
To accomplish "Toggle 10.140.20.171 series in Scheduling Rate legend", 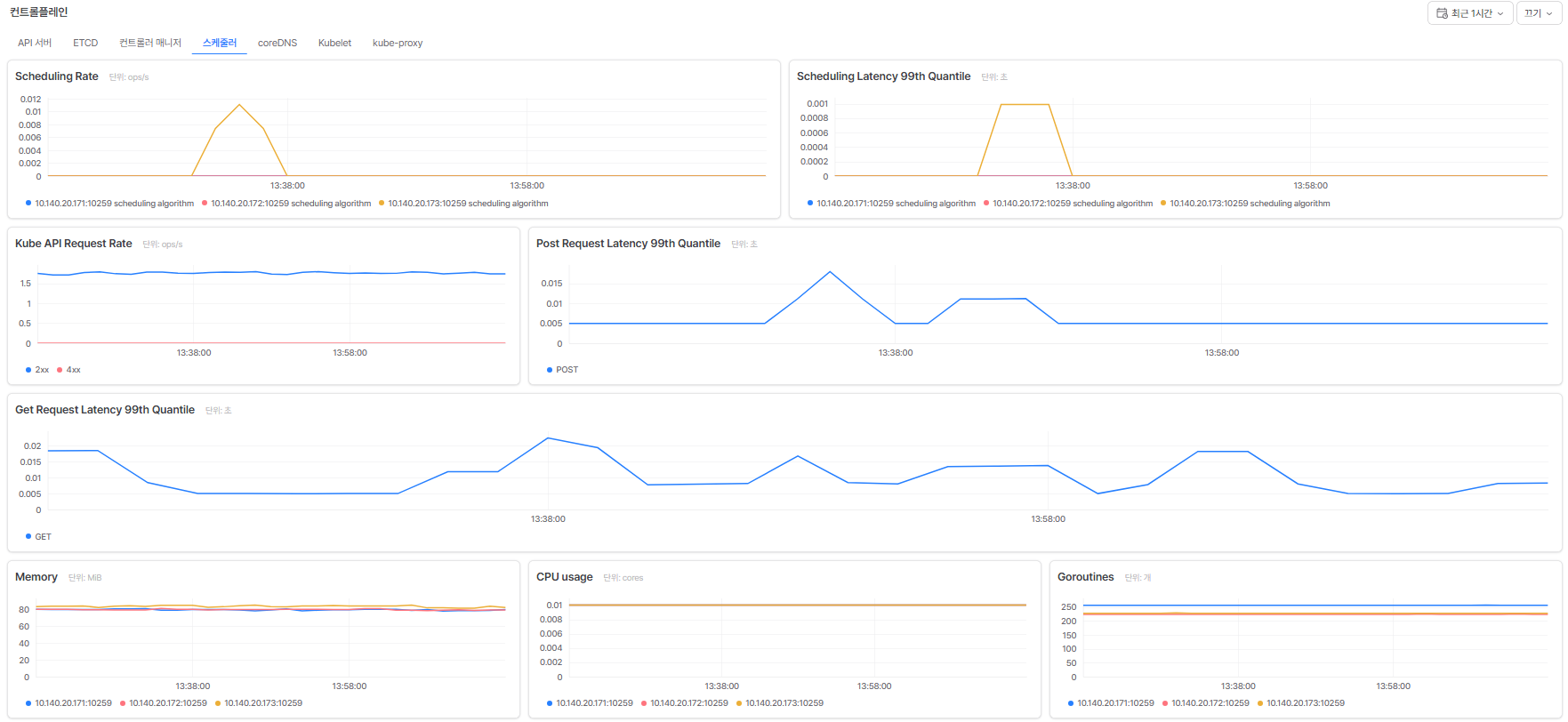I will (x=109, y=204).
